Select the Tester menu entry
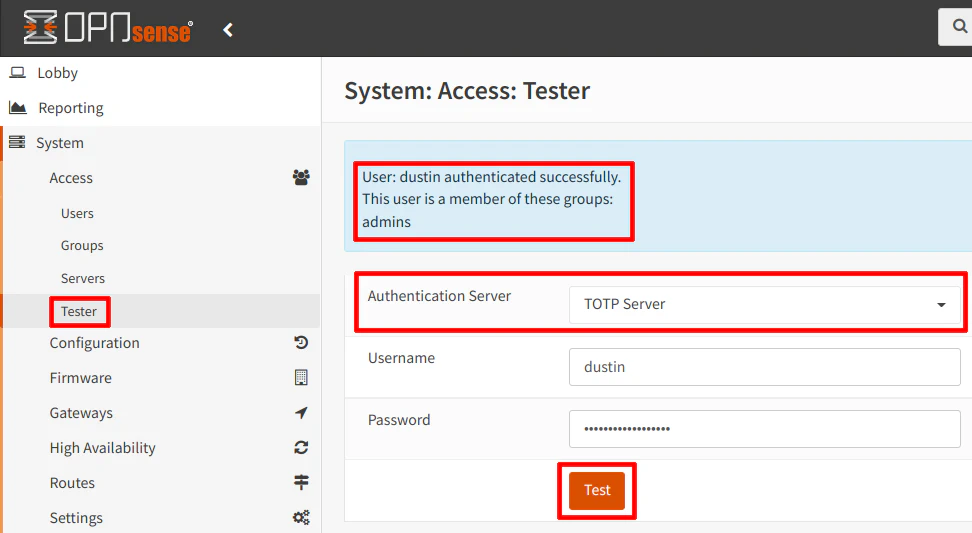This screenshot has height=533, width=972. [79, 311]
